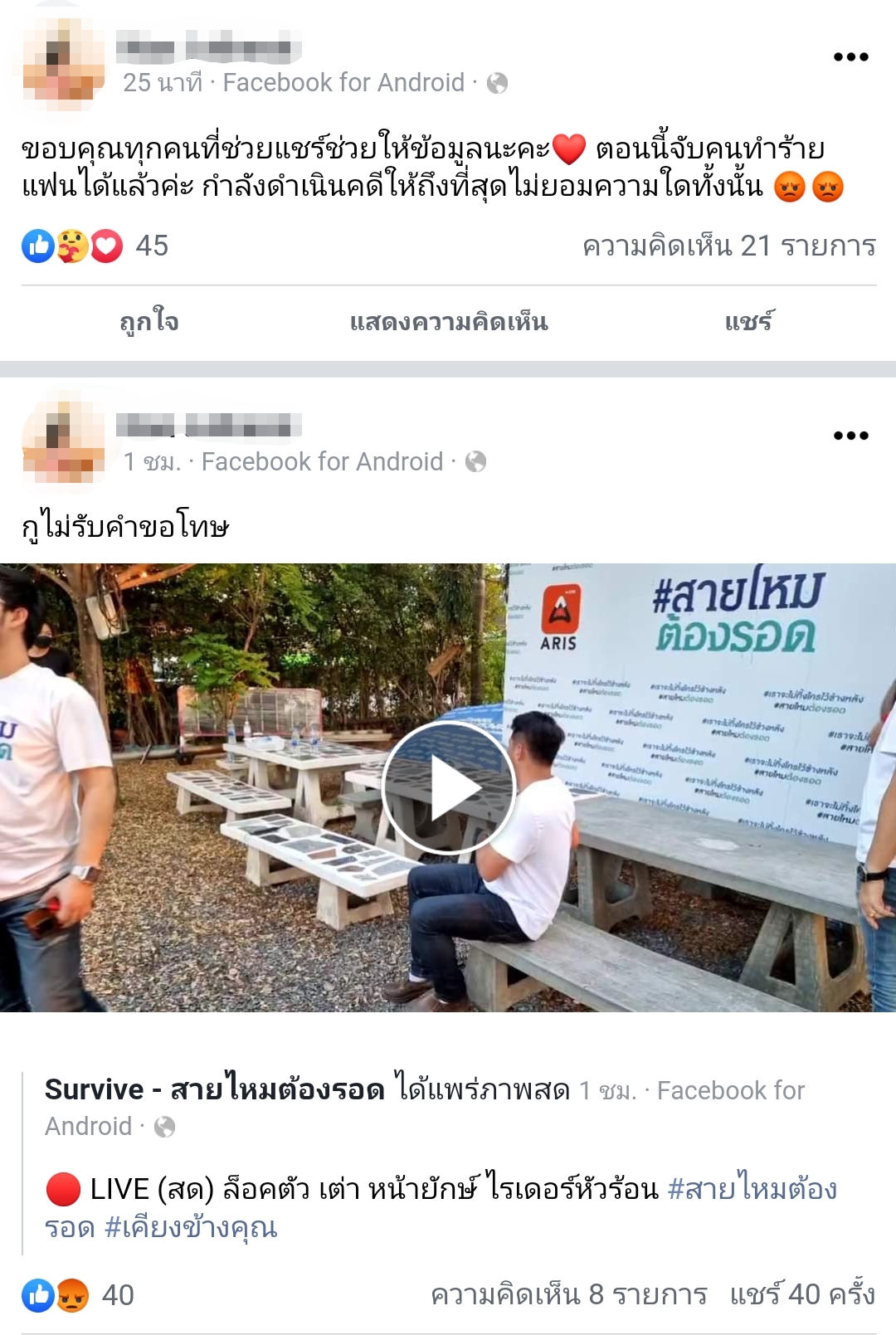Image resolution: width=896 pixels, height=1335 pixels.
Task: Click the angry reaction icon on second post
Action: [73, 1295]
